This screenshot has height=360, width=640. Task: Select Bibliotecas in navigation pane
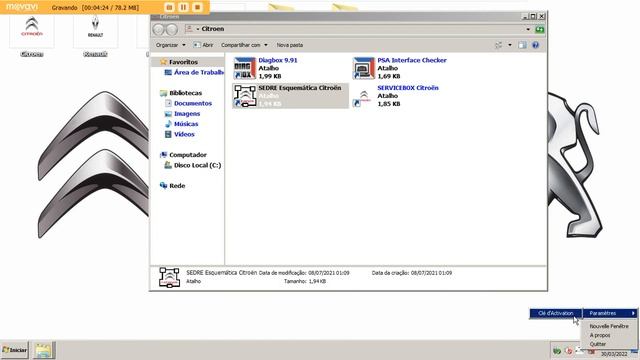click(x=185, y=93)
